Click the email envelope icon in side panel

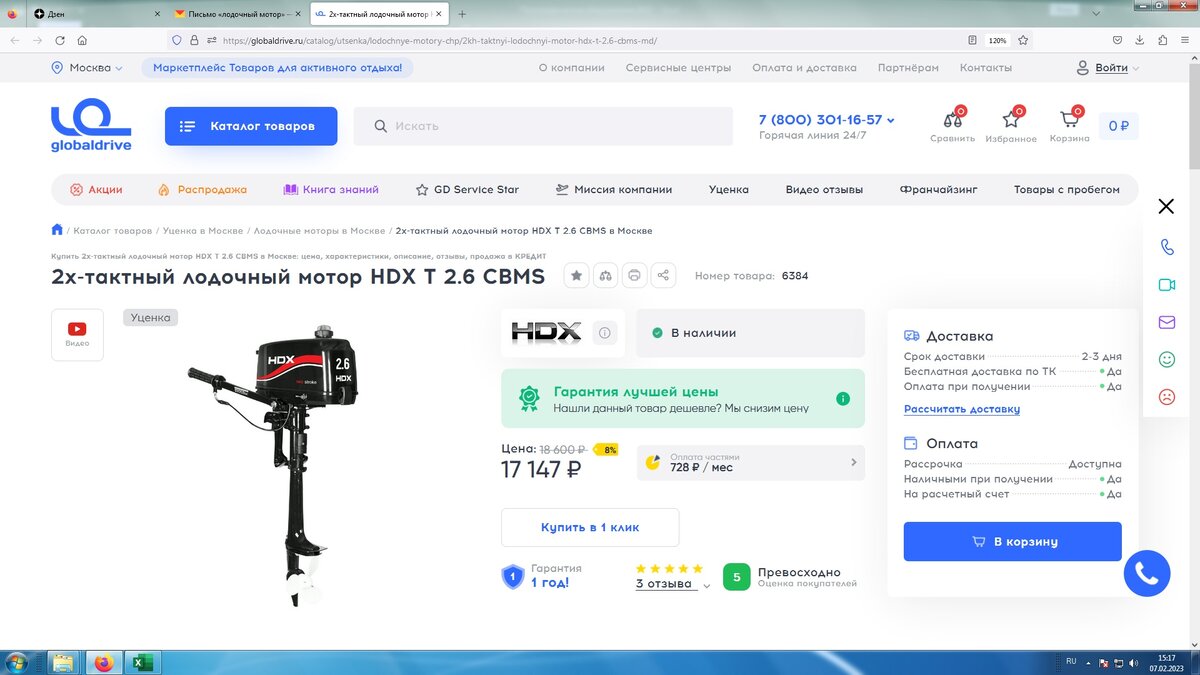tap(1166, 322)
